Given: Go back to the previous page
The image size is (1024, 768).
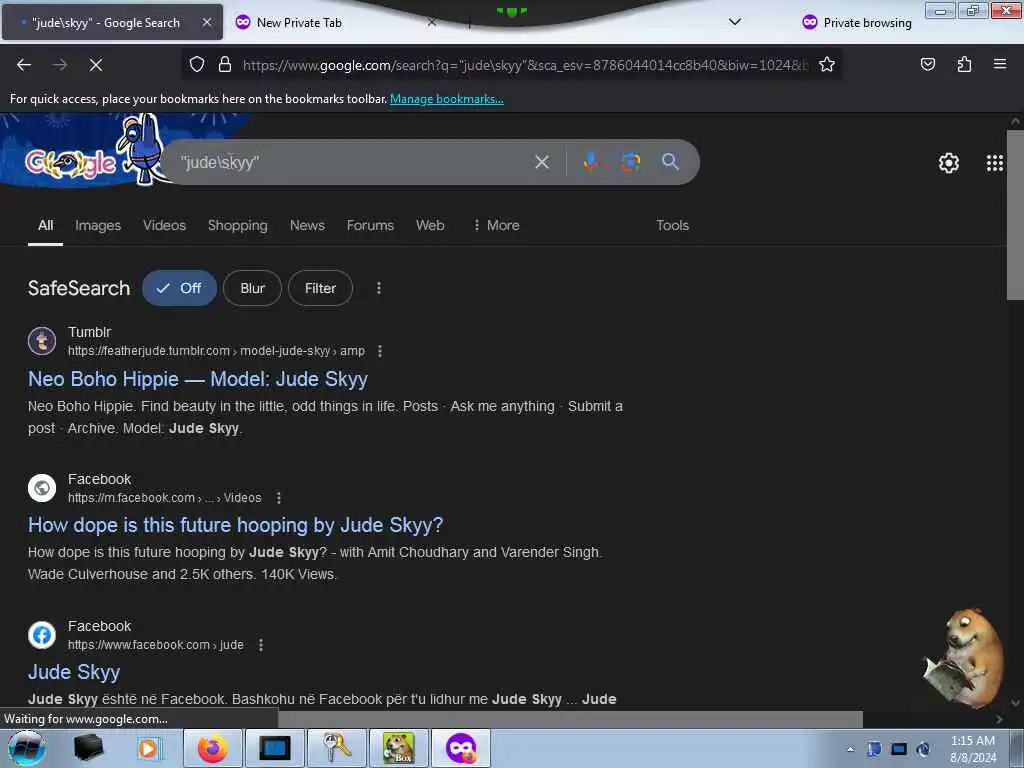Looking at the screenshot, I should point(24,65).
